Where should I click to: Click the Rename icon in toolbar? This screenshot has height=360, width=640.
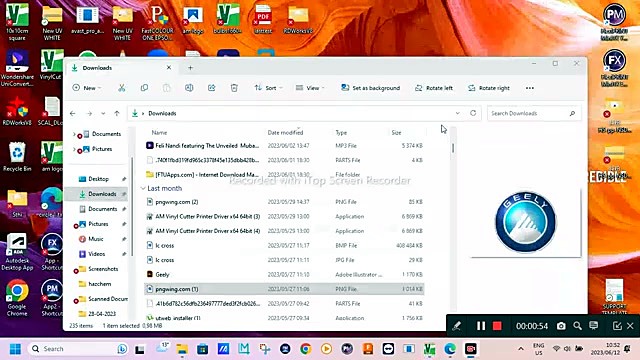point(189,88)
